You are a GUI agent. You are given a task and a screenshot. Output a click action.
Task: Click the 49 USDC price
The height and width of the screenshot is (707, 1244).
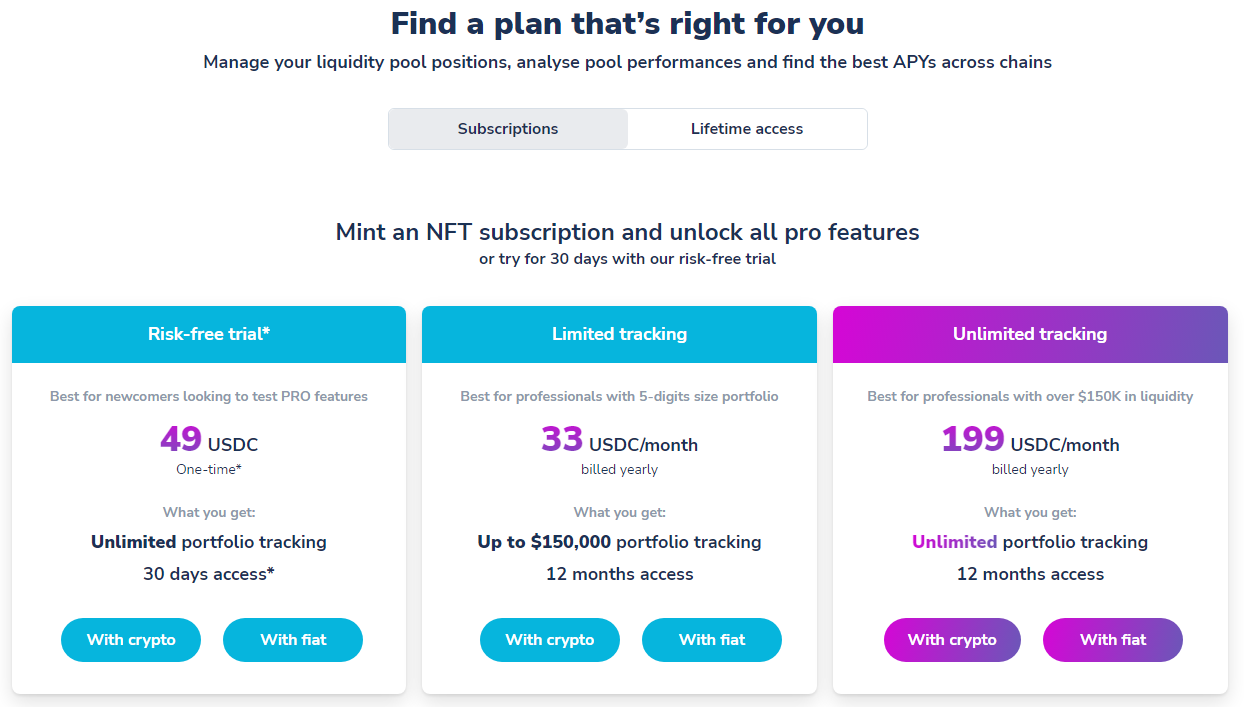209,440
